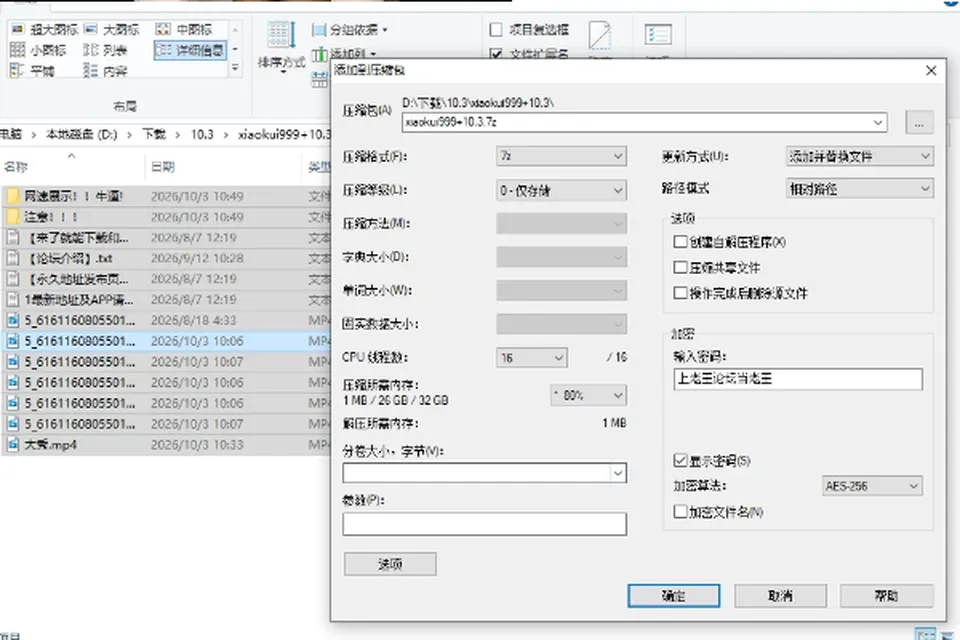The width and height of the screenshot is (960, 640).
Task: Click the 输入密码 password field
Action: coord(798,379)
